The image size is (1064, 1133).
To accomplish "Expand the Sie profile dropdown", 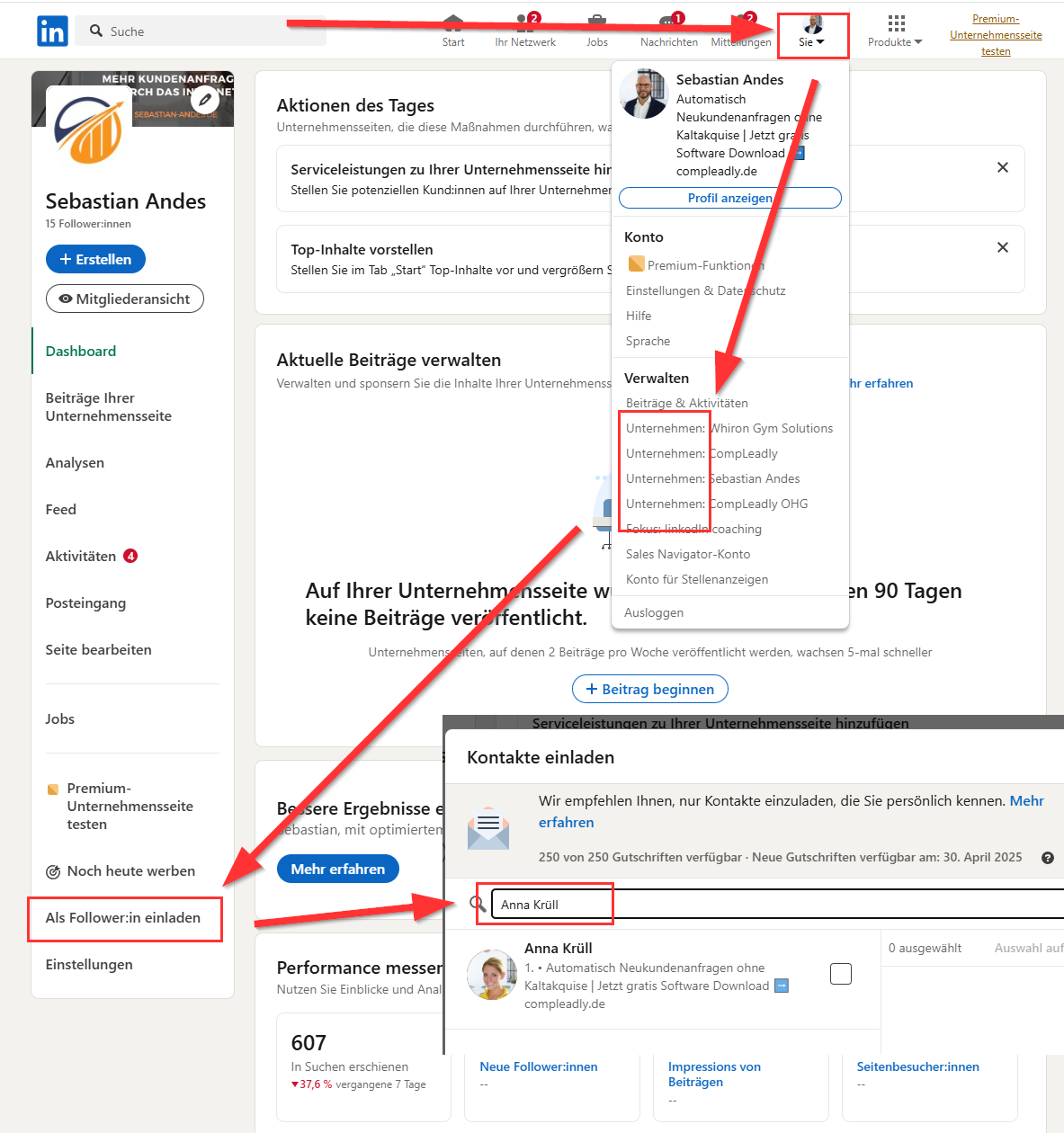I will point(812,34).
